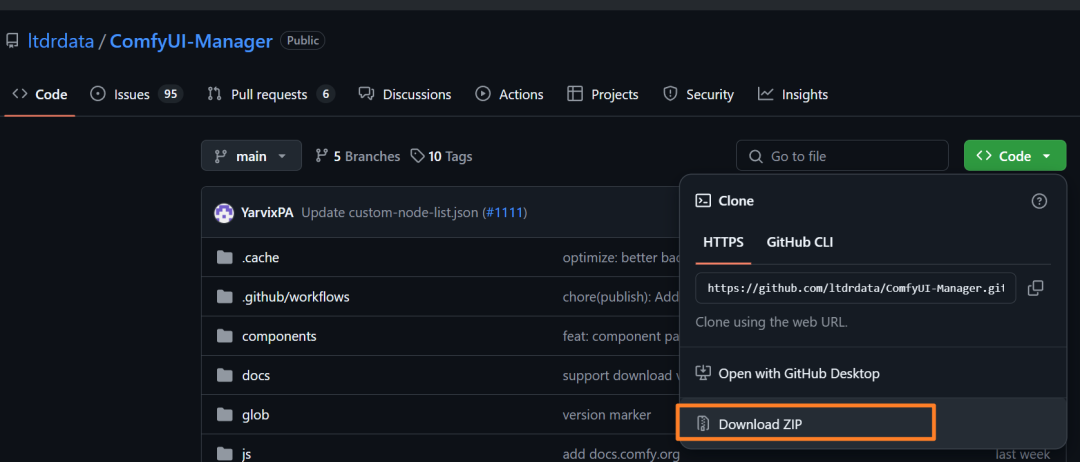Screen dimensions: 1080x462
Task: Open the 'add docs.comfy.org' commit message
Action: 621,454
